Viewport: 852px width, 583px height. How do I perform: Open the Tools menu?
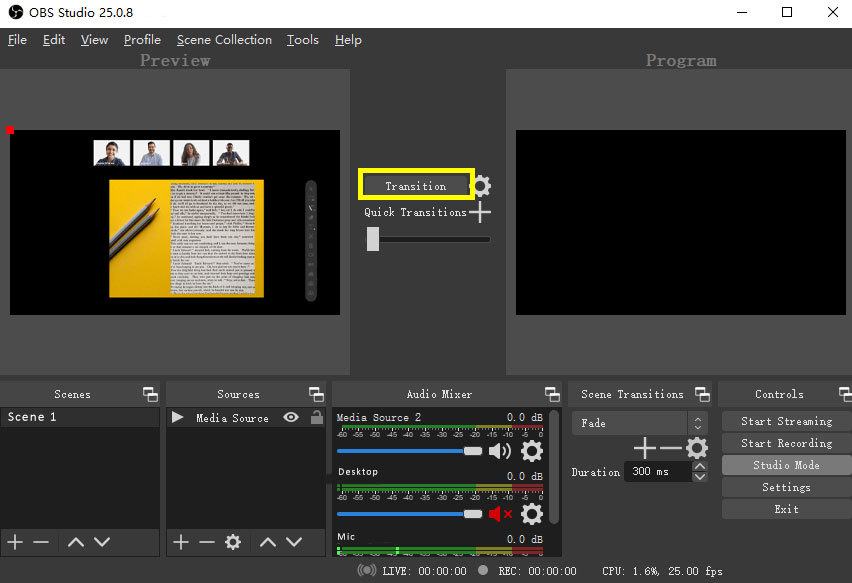coord(303,40)
